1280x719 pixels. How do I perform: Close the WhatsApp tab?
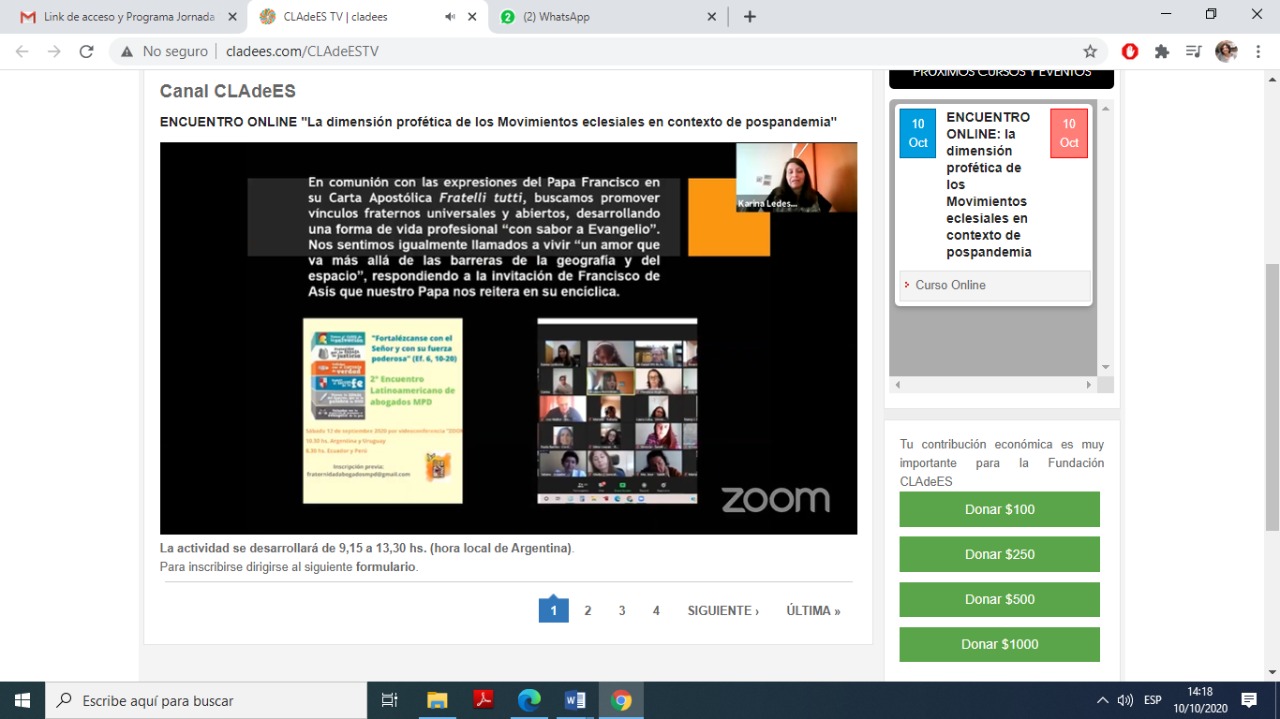click(x=712, y=17)
